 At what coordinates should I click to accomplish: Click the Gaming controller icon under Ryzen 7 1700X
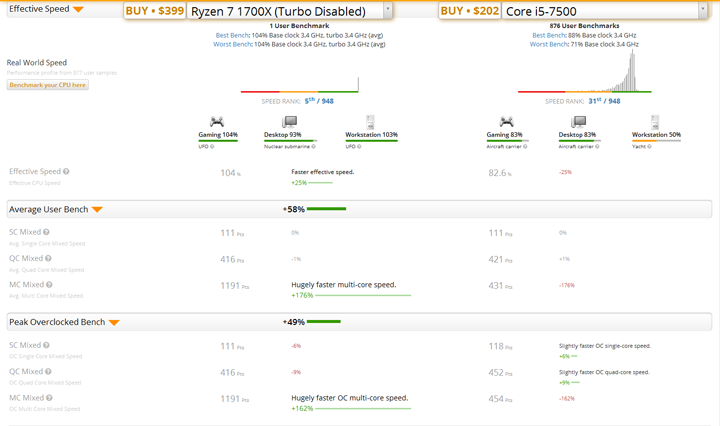click(x=216, y=122)
